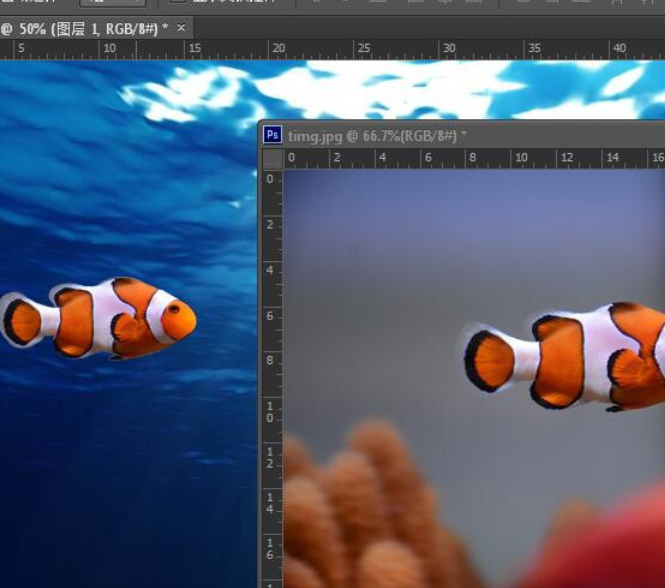665x588 pixels.
Task: Click the timg.jpg vertical ruler at mark 8
Action: [x=270, y=361]
